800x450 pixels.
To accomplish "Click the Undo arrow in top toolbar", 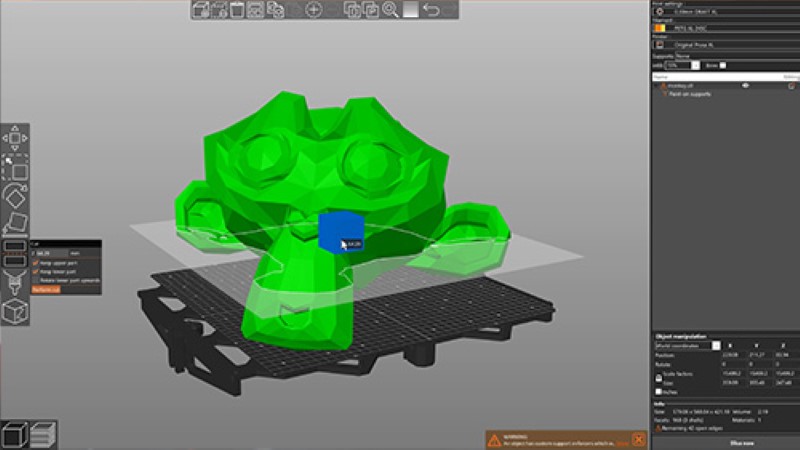I will coord(431,10).
